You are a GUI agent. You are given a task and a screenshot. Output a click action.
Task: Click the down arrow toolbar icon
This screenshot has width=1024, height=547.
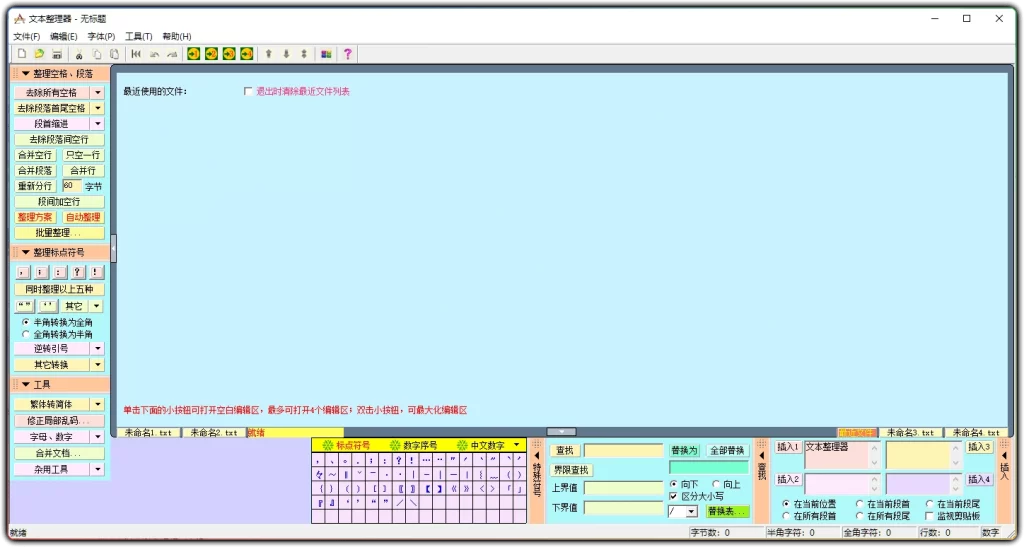pyautogui.click(x=286, y=54)
